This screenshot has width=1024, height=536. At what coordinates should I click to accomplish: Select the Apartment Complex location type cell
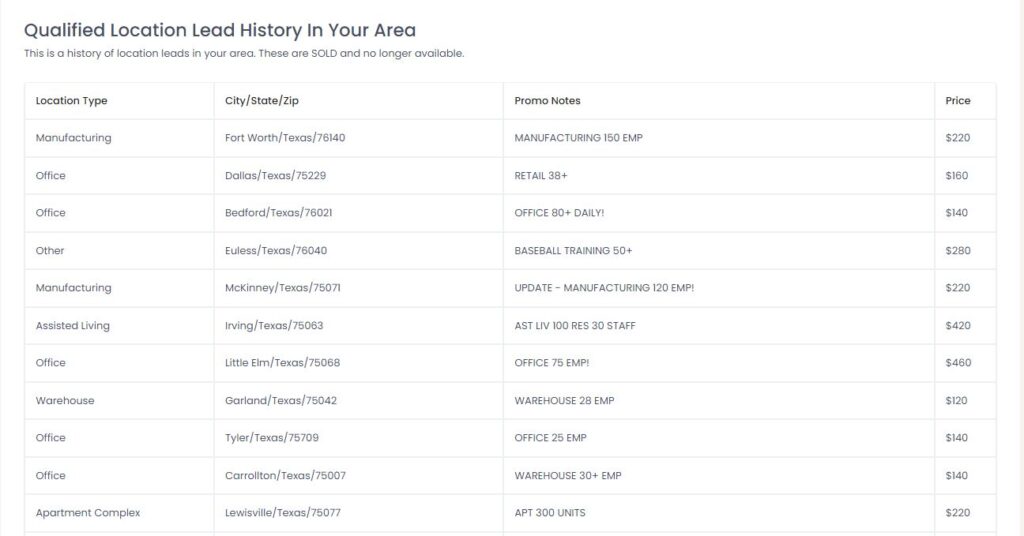click(88, 513)
